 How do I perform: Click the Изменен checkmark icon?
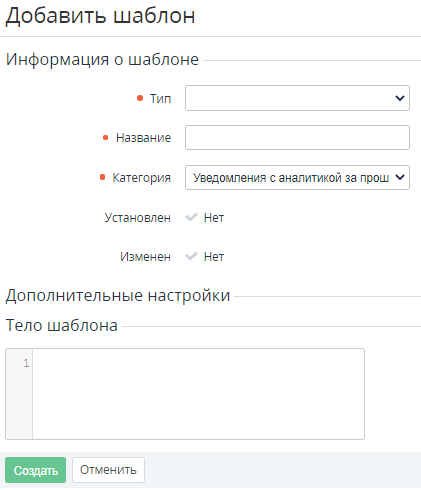click(x=191, y=256)
